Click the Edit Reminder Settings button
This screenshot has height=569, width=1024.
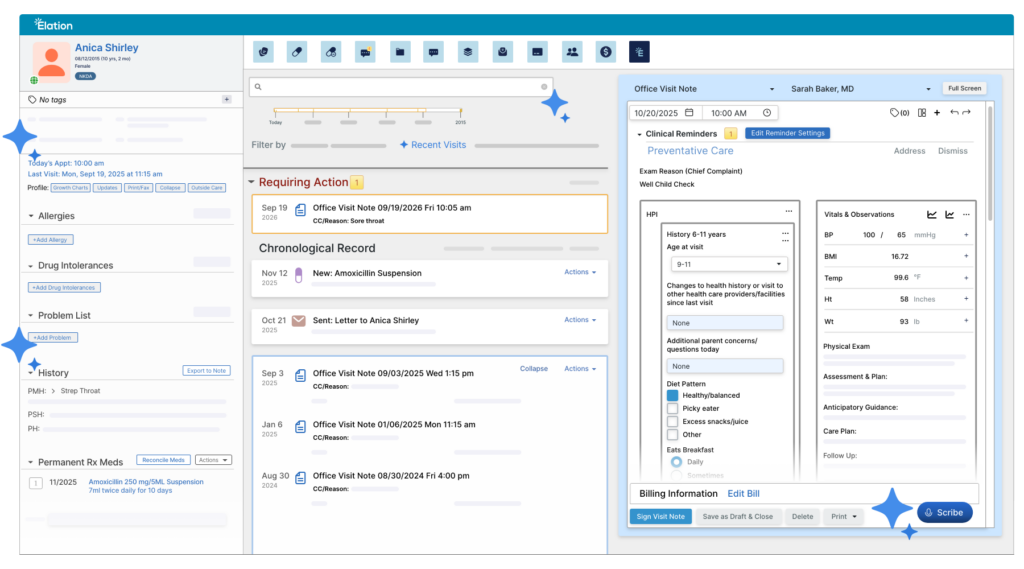788,133
